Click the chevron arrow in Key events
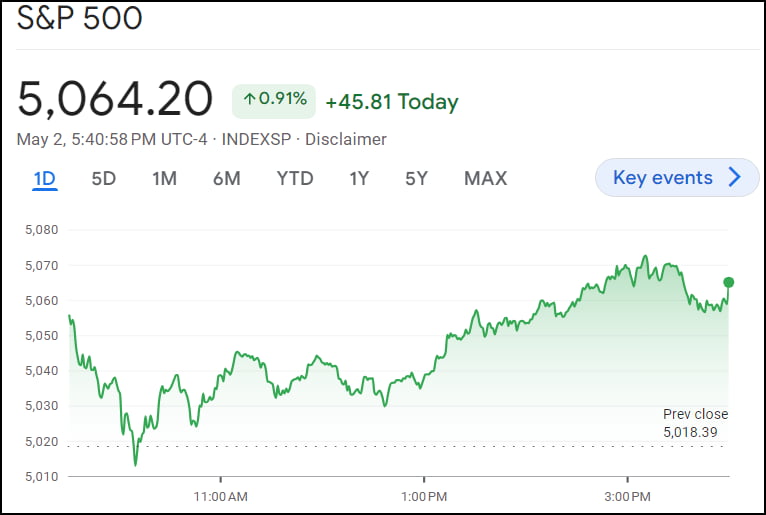This screenshot has height=515, width=766. (x=735, y=177)
